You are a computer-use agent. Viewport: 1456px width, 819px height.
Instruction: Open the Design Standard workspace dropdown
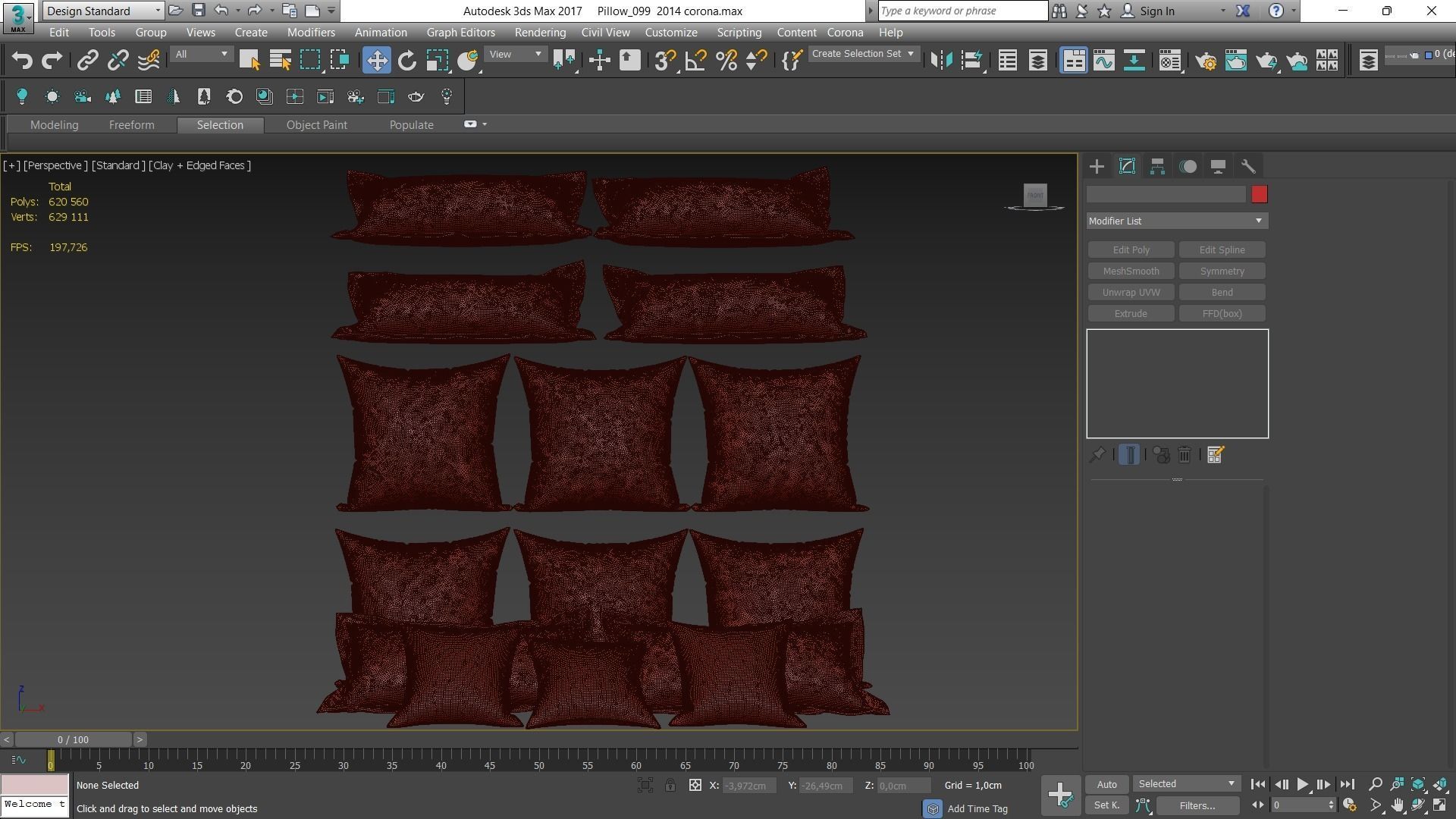pos(103,11)
